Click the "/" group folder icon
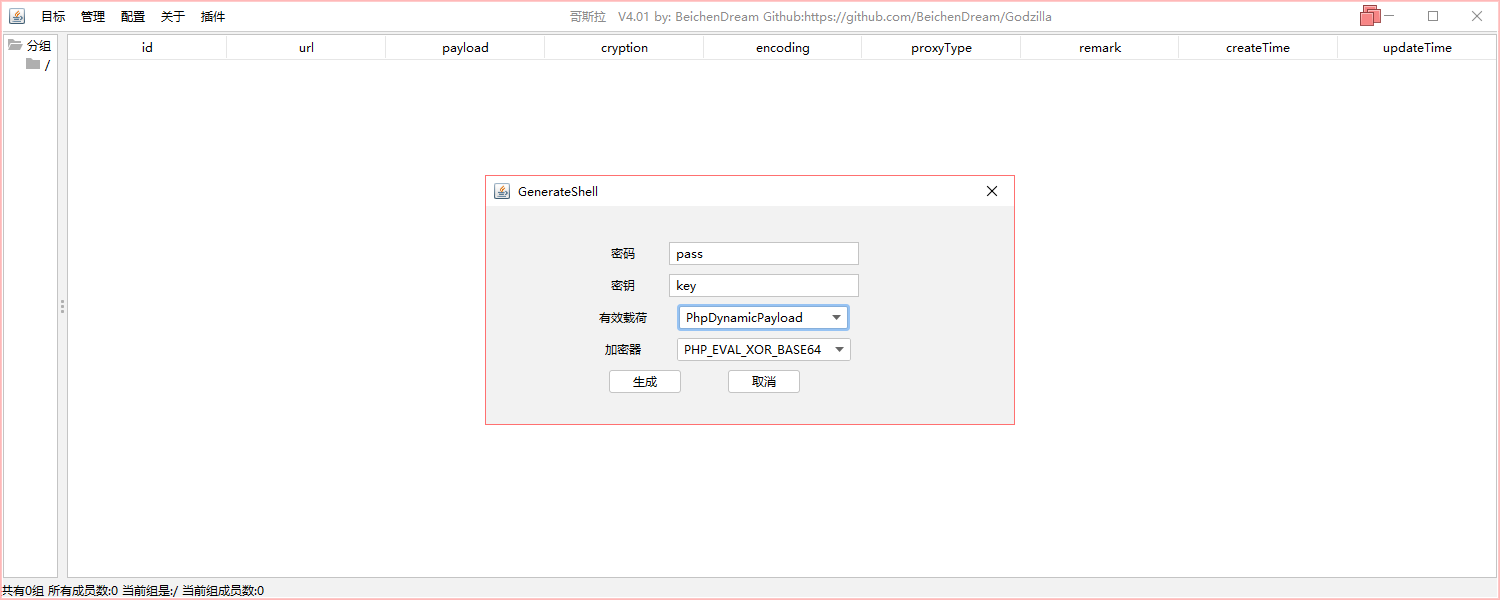This screenshot has height=600, width=1500. pos(33,65)
